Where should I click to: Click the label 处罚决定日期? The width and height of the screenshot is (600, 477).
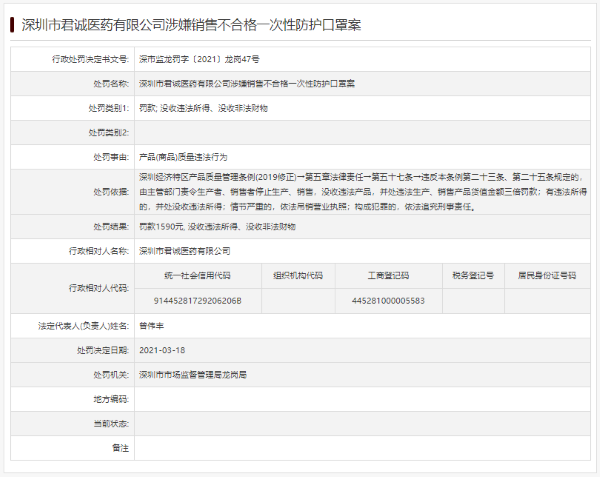[103, 350]
